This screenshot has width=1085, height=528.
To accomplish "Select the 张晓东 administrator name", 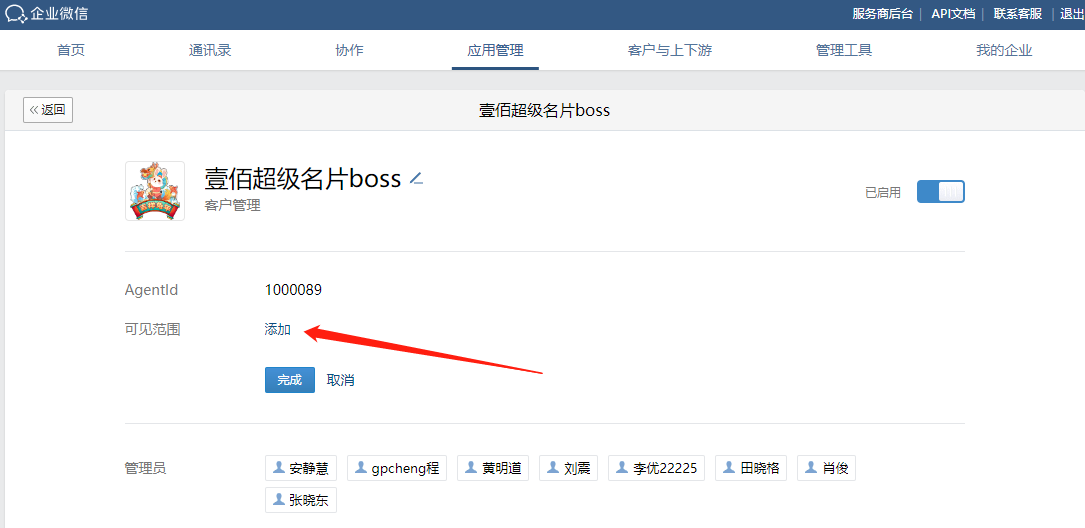I will tap(309, 500).
